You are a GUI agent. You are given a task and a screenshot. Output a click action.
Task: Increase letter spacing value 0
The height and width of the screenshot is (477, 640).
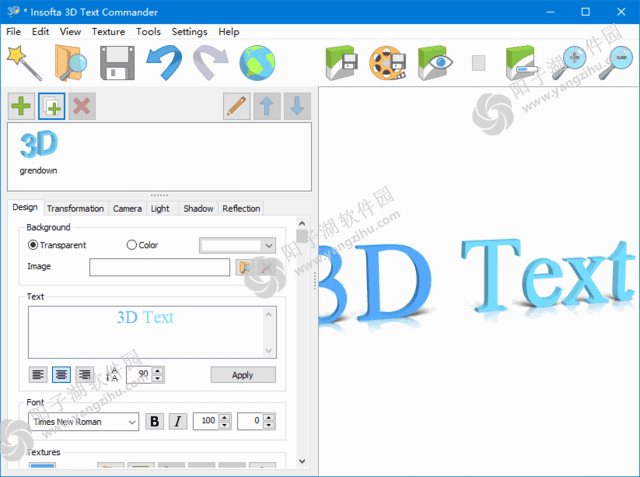click(x=269, y=417)
